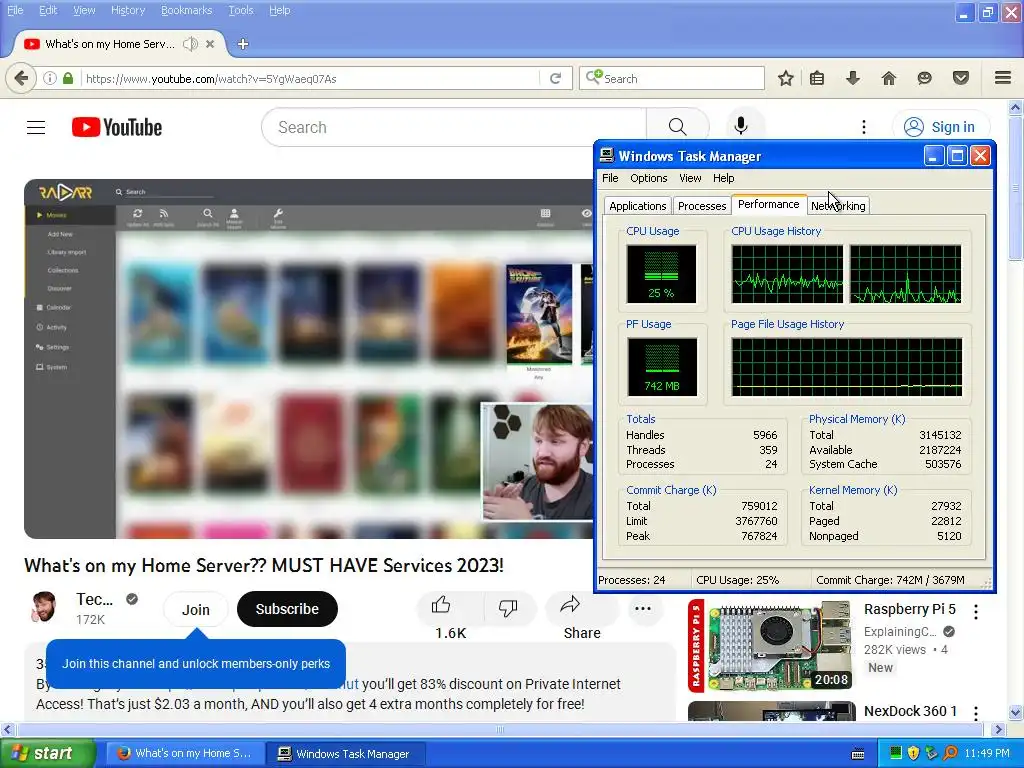
Task: Click YouTube search magnifier button
Action: coord(677,127)
